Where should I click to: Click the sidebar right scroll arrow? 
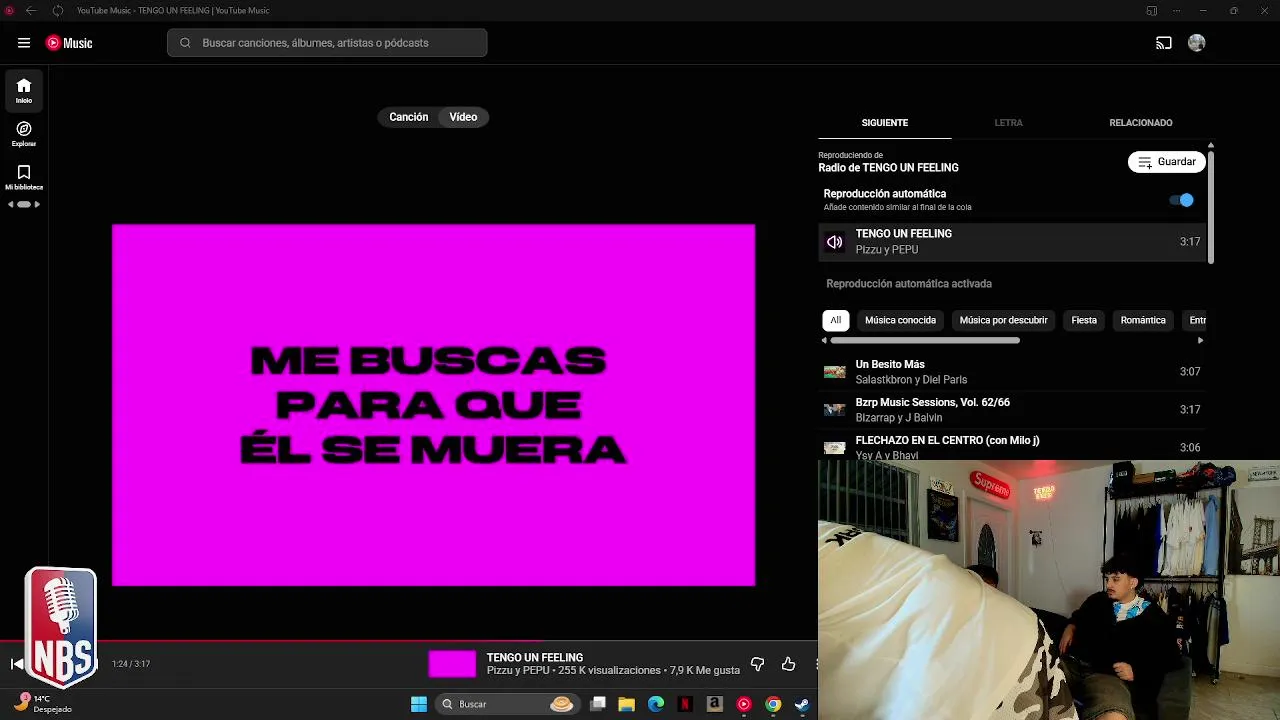click(37, 204)
